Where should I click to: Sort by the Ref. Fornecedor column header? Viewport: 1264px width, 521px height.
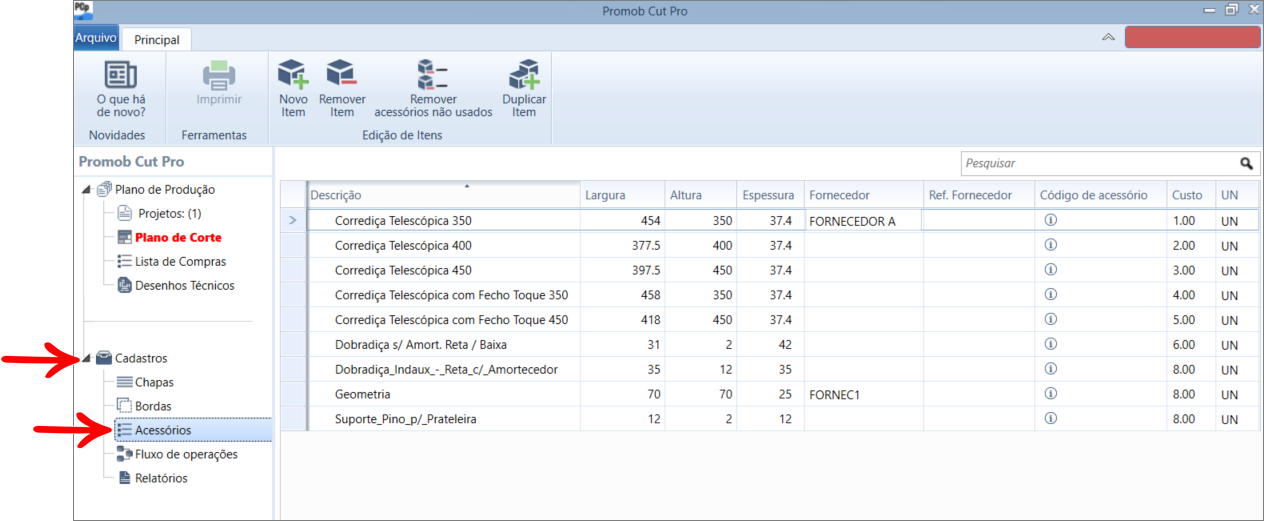coord(978,195)
